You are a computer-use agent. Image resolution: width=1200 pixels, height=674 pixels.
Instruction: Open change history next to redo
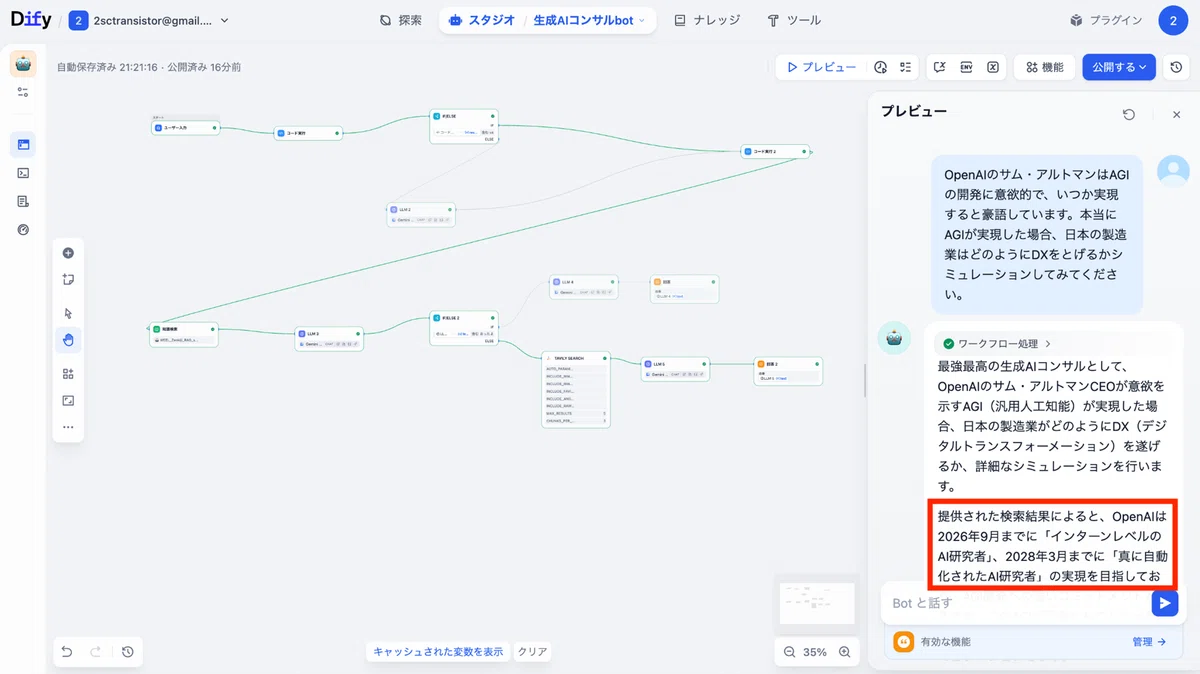click(x=128, y=652)
